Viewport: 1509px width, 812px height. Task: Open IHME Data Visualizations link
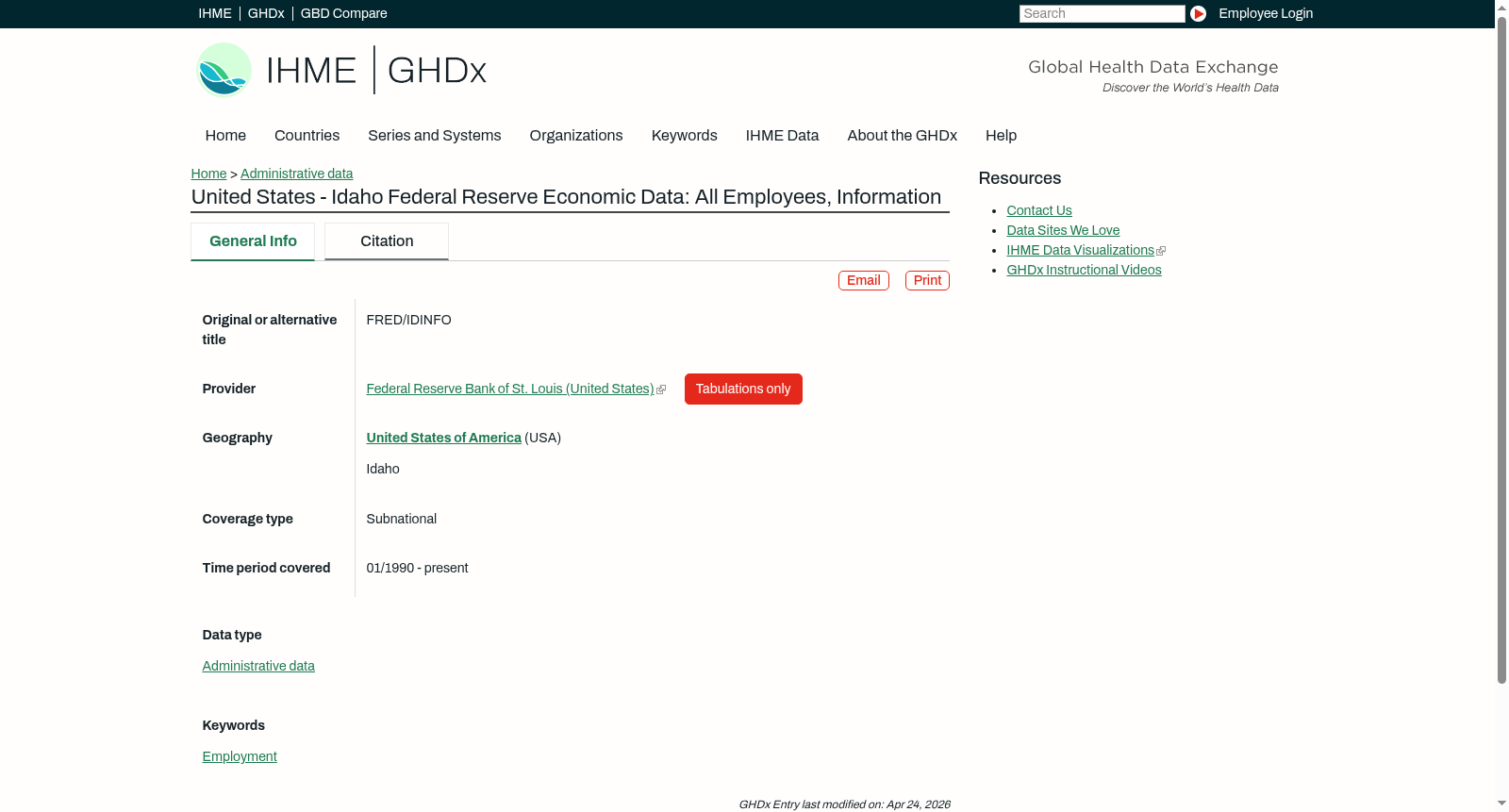(1080, 251)
